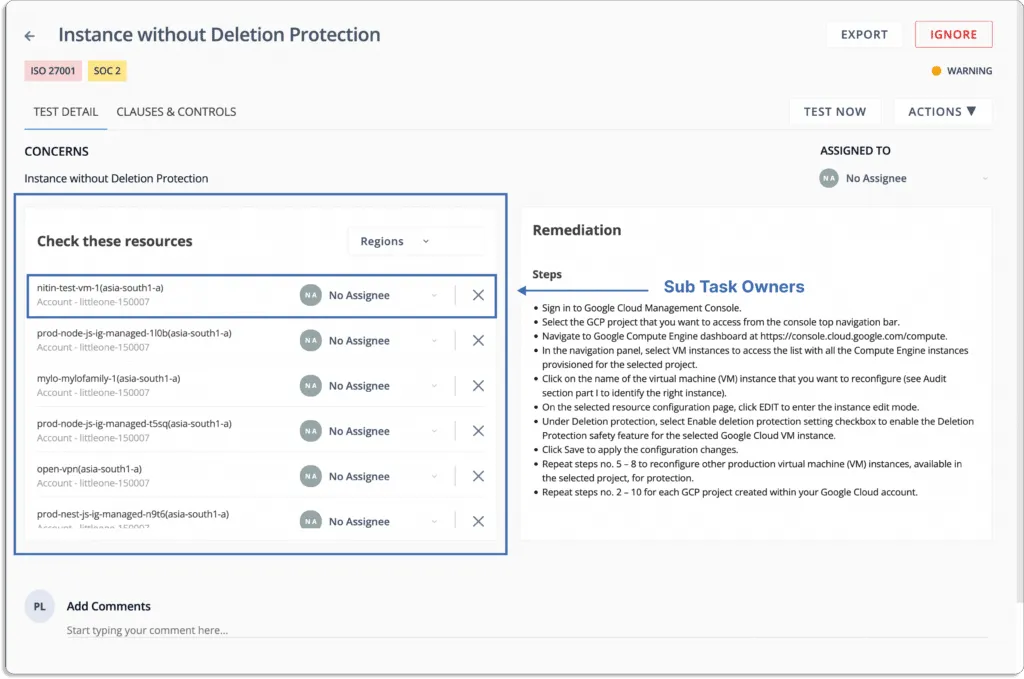
Task: Open the Actions dropdown menu
Action: (x=942, y=112)
